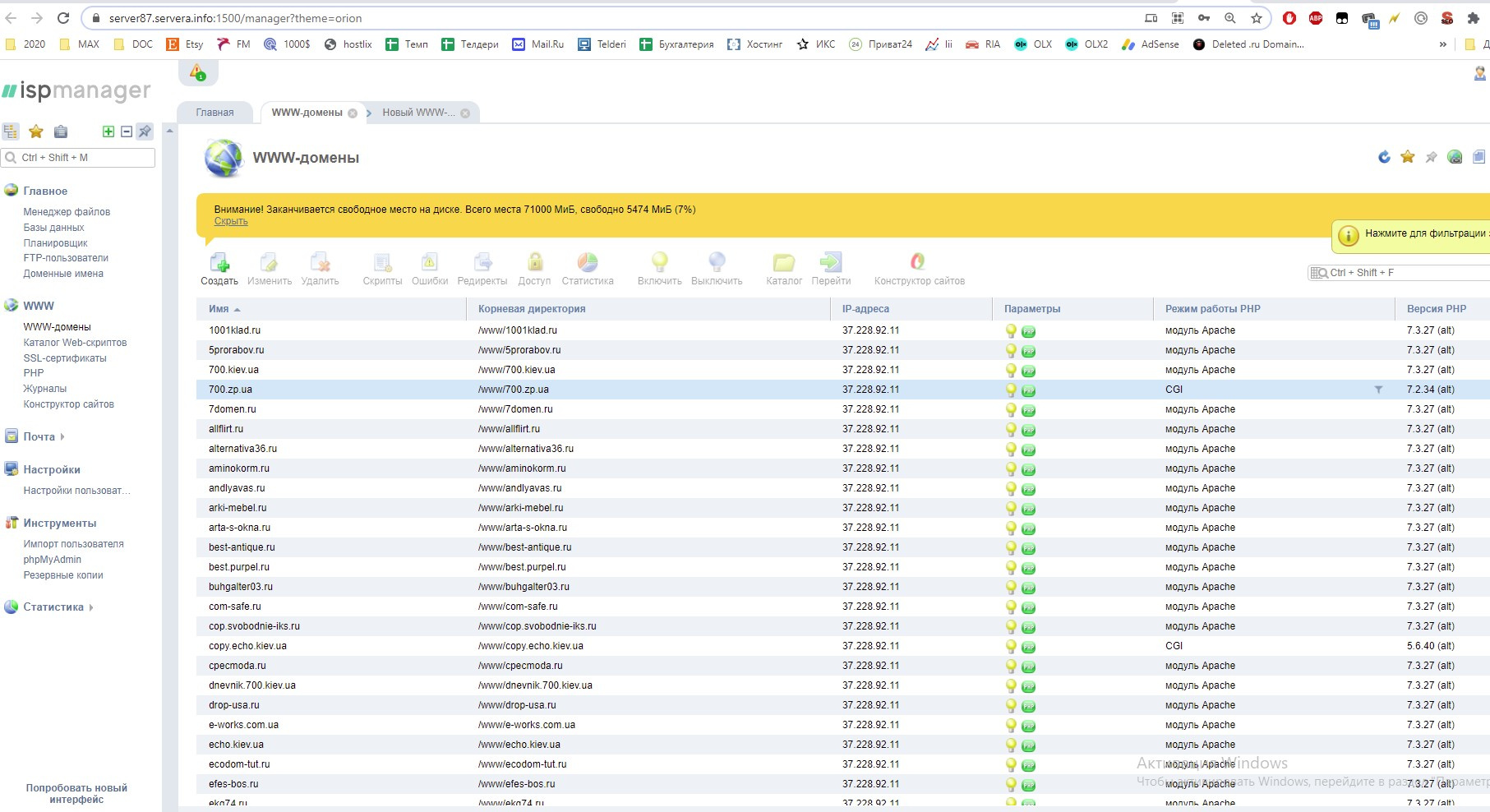Click the refresh list icon
The height and width of the screenshot is (812, 1490).
(x=1384, y=157)
